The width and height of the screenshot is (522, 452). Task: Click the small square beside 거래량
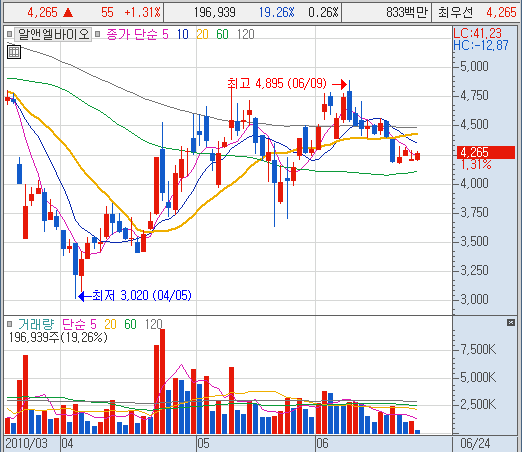pyautogui.click(x=9, y=324)
